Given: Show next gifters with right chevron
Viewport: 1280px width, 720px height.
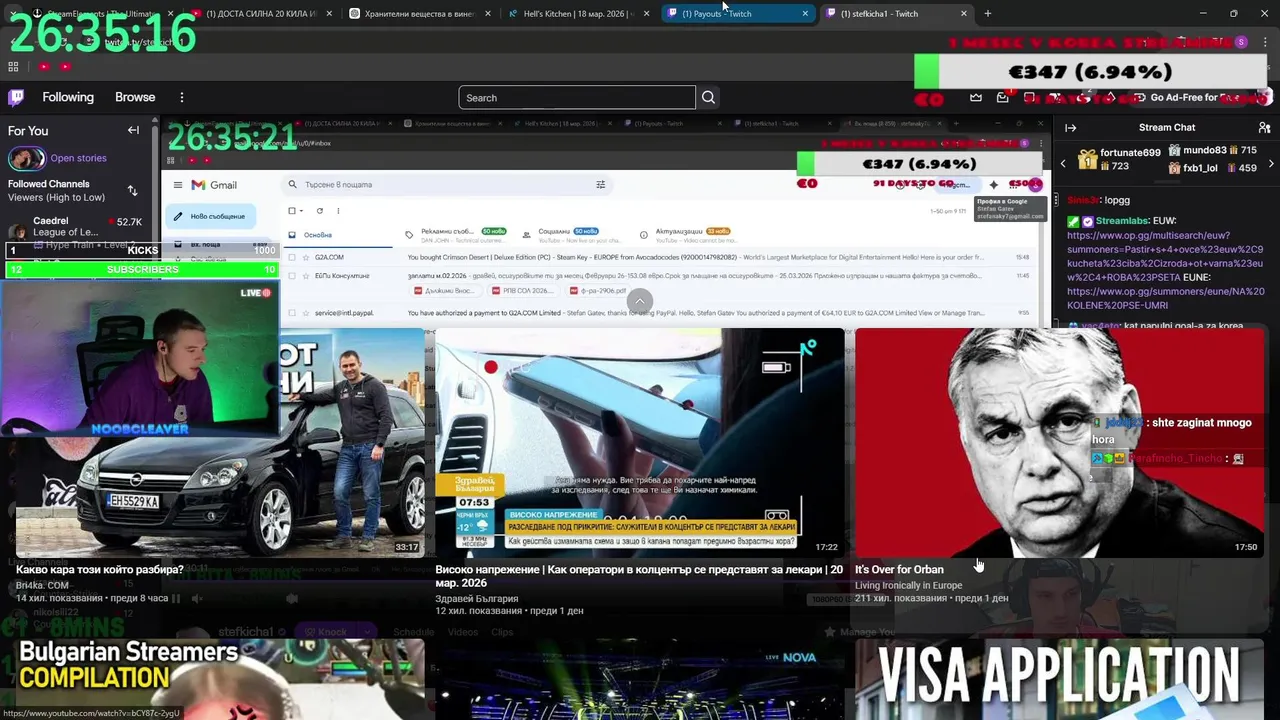Looking at the screenshot, I should [1271, 163].
